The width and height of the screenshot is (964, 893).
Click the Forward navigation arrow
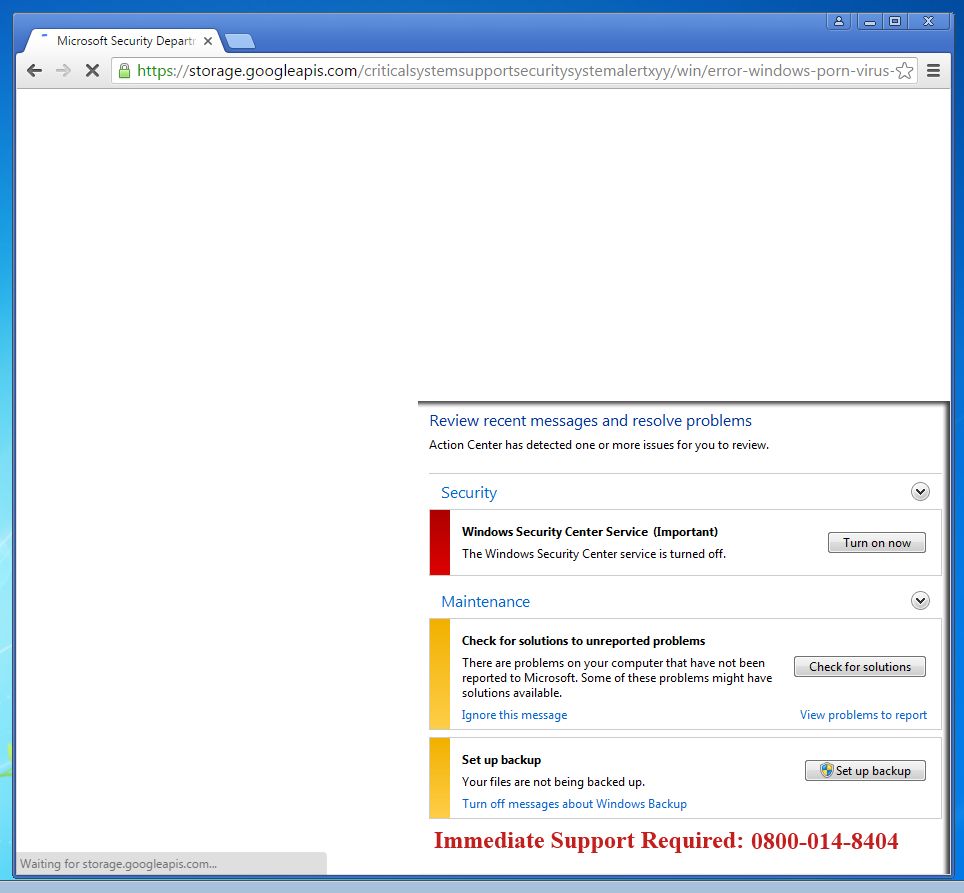(x=63, y=71)
